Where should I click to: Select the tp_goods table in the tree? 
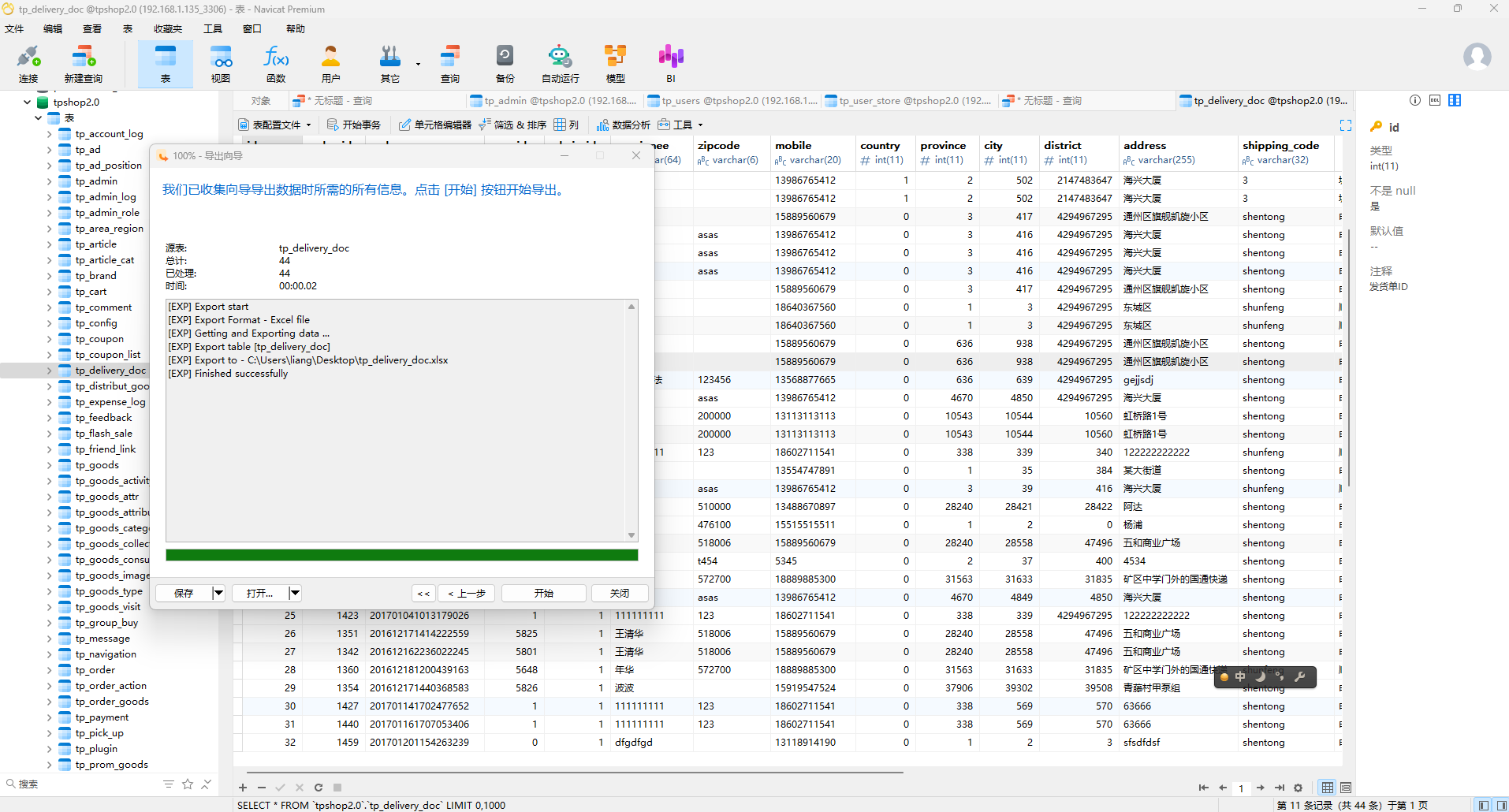coord(97,465)
